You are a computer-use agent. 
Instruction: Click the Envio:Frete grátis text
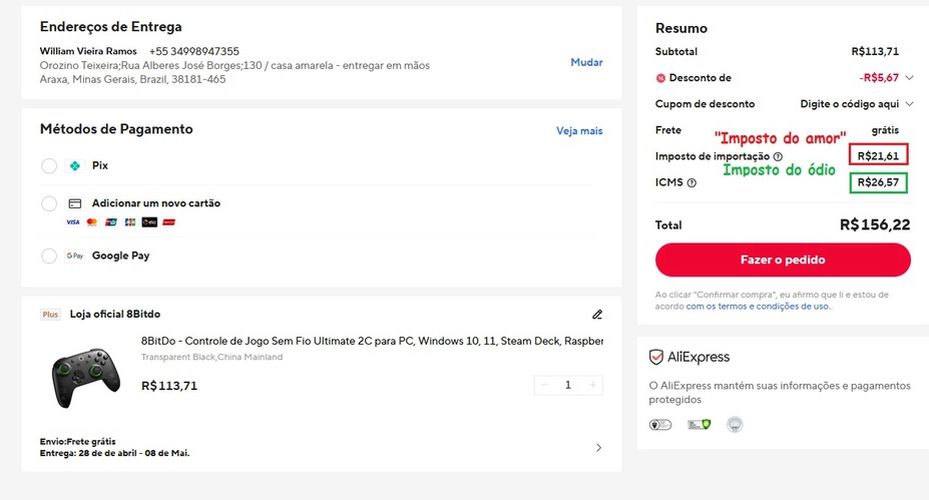(x=78, y=442)
